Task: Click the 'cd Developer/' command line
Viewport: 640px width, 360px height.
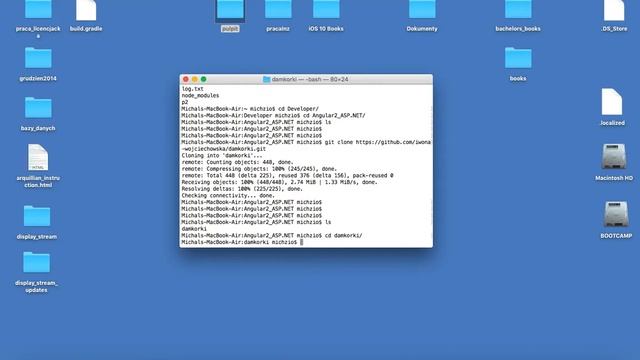Action: (x=250, y=109)
